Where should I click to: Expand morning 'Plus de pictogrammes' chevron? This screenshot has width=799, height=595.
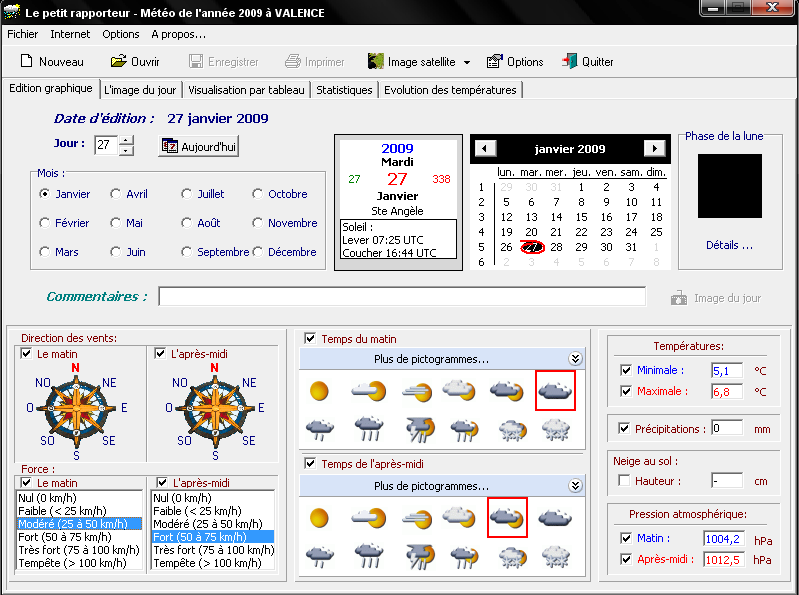pyautogui.click(x=575, y=359)
